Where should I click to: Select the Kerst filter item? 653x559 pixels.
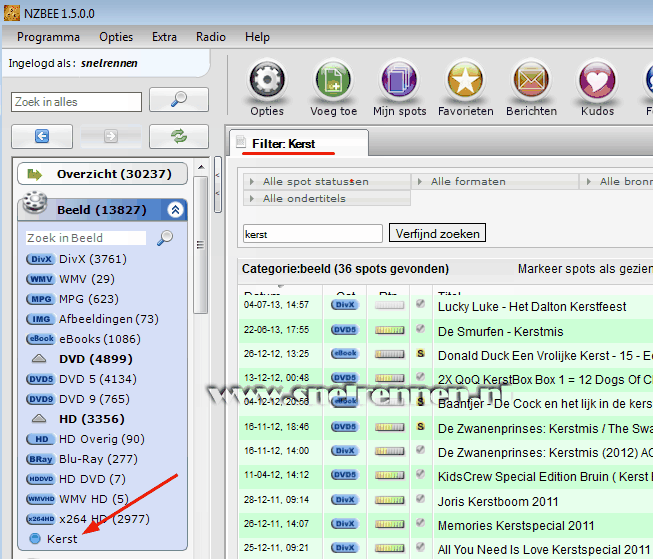click(54, 539)
